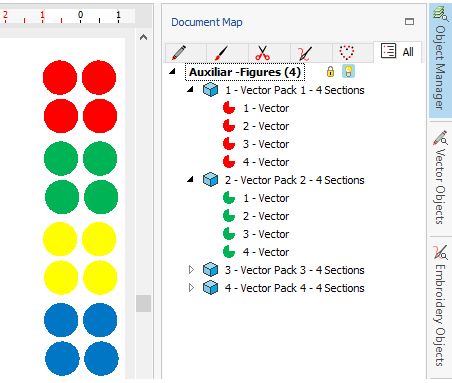This screenshot has height=383, width=452.
Task: Click red shape icon of Pack 1's 4 - Vector
Action: (x=229, y=162)
